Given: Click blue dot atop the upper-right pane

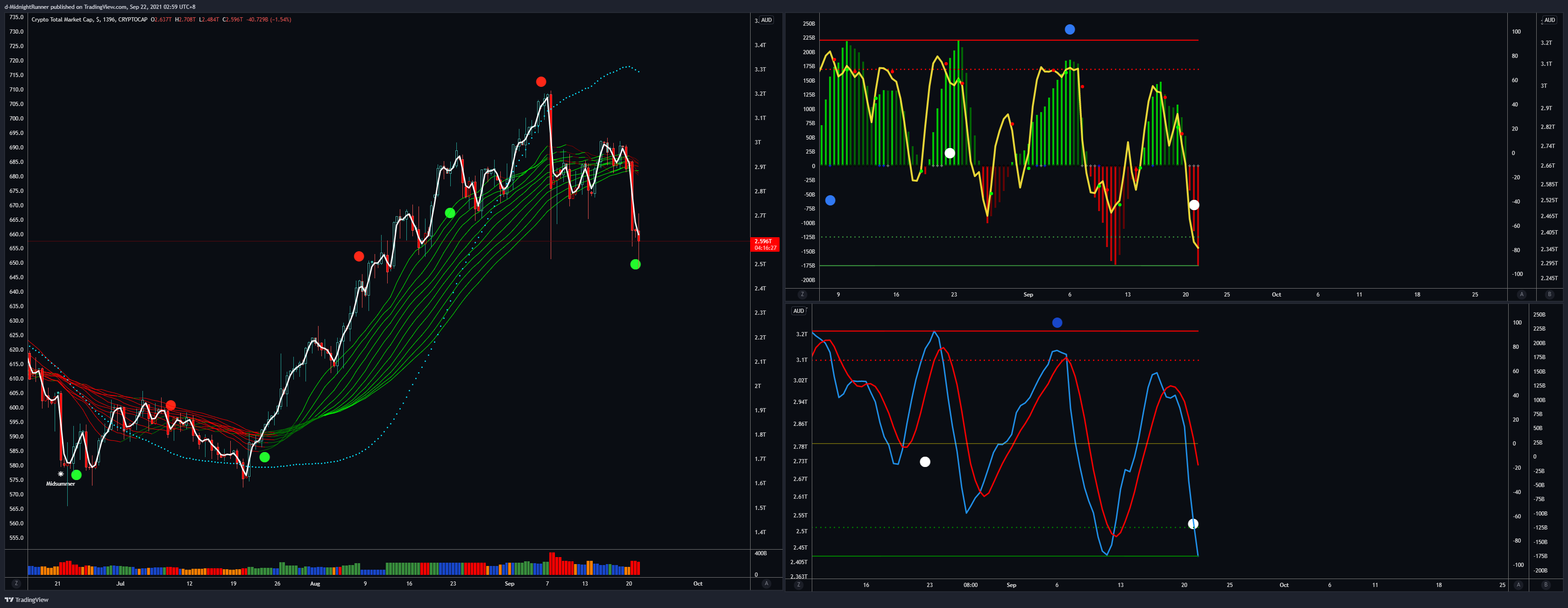Looking at the screenshot, I should 1070,29.
